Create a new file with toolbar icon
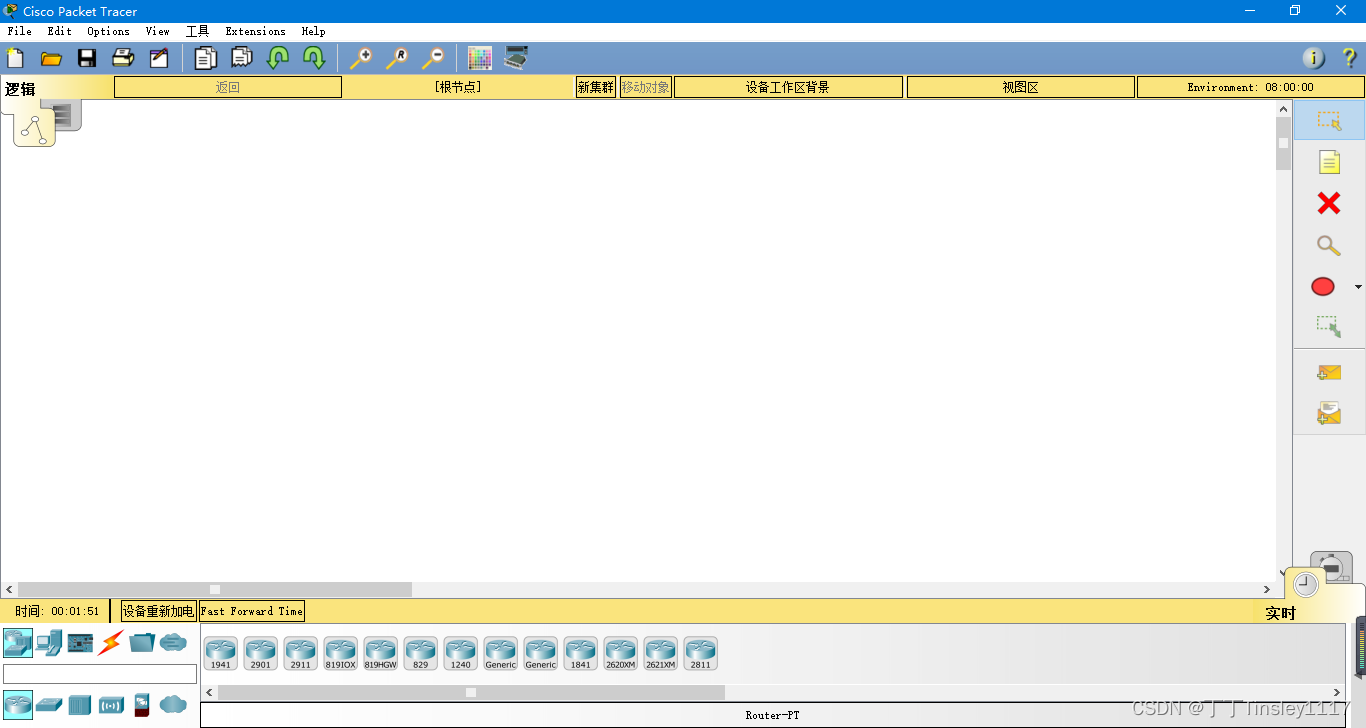Viewport: 1366px width, 728px height. pyautogui.click(x=15, y=58)
